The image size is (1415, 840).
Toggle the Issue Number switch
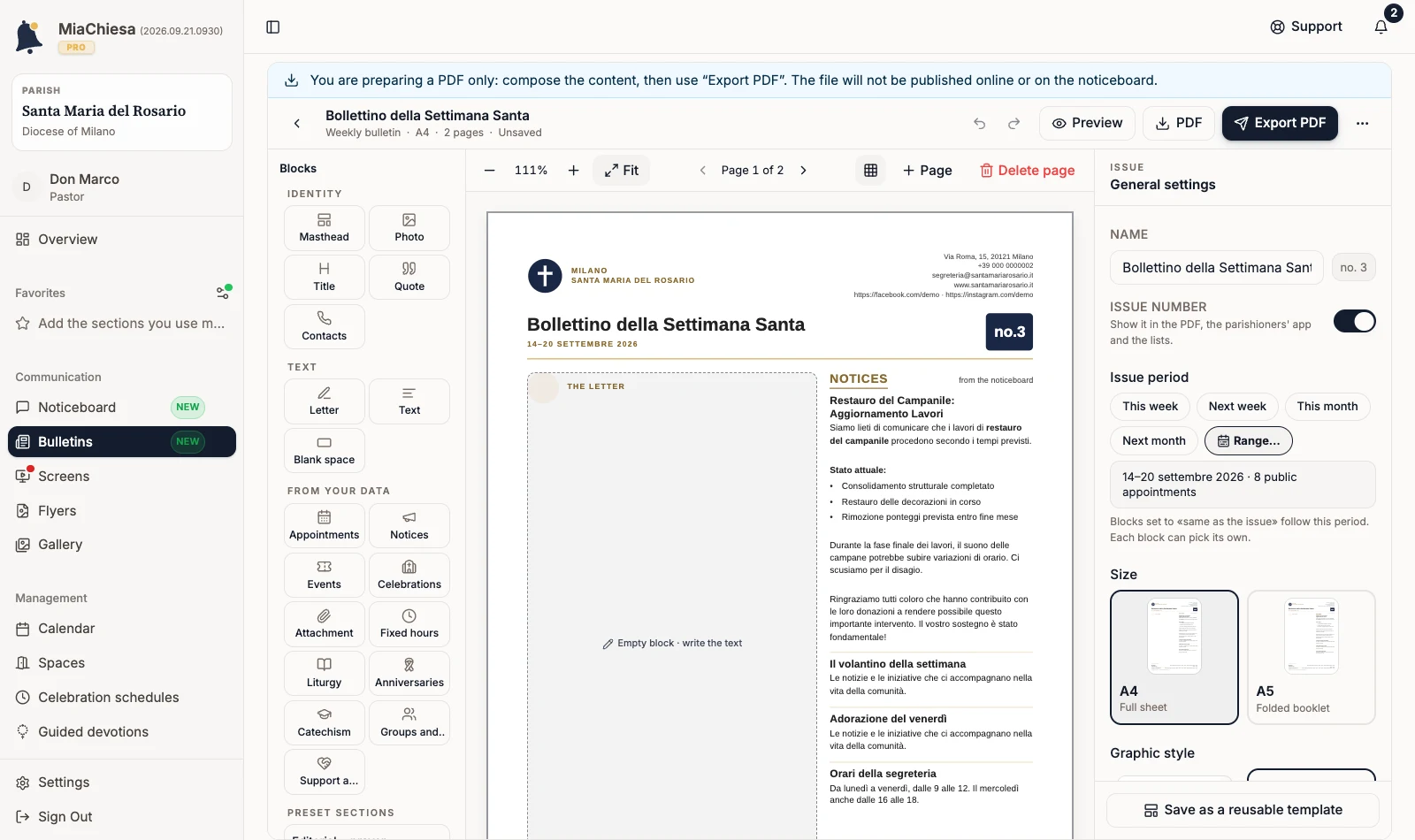(1355, 321)
